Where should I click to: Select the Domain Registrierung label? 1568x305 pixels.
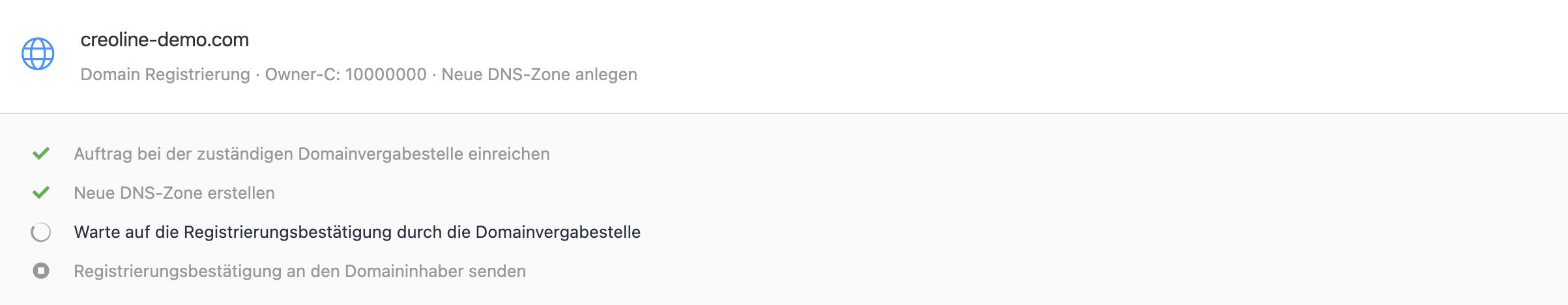coord(166,74)
